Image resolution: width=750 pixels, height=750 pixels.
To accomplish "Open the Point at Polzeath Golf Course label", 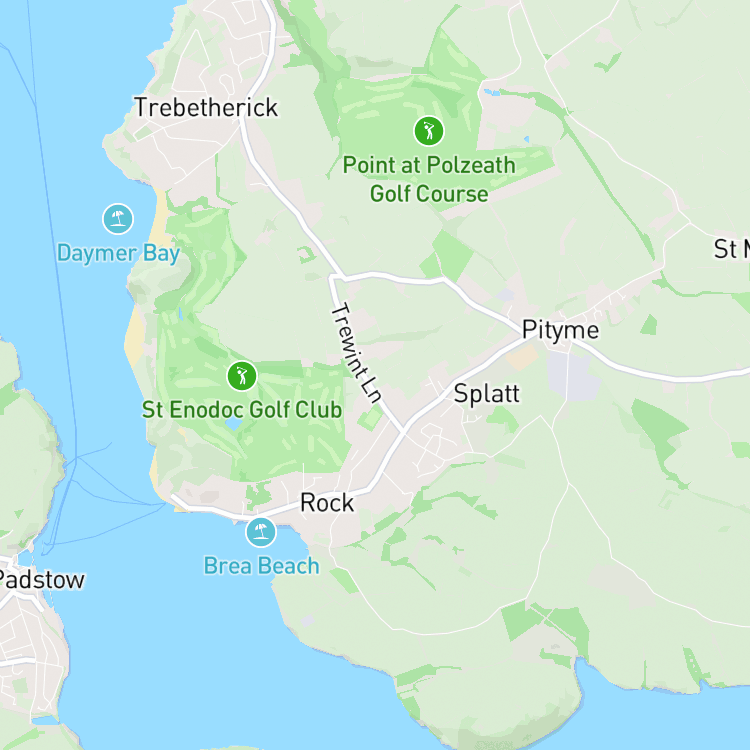I will pos(429,179).
